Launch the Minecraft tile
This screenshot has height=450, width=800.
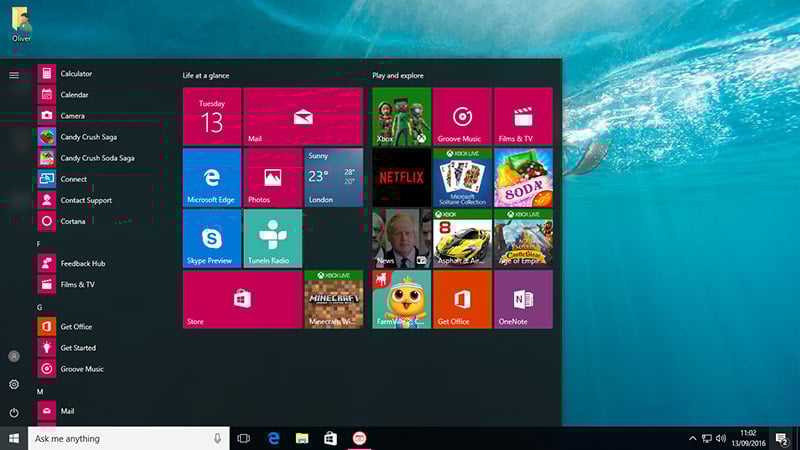[x=334, y=299]
